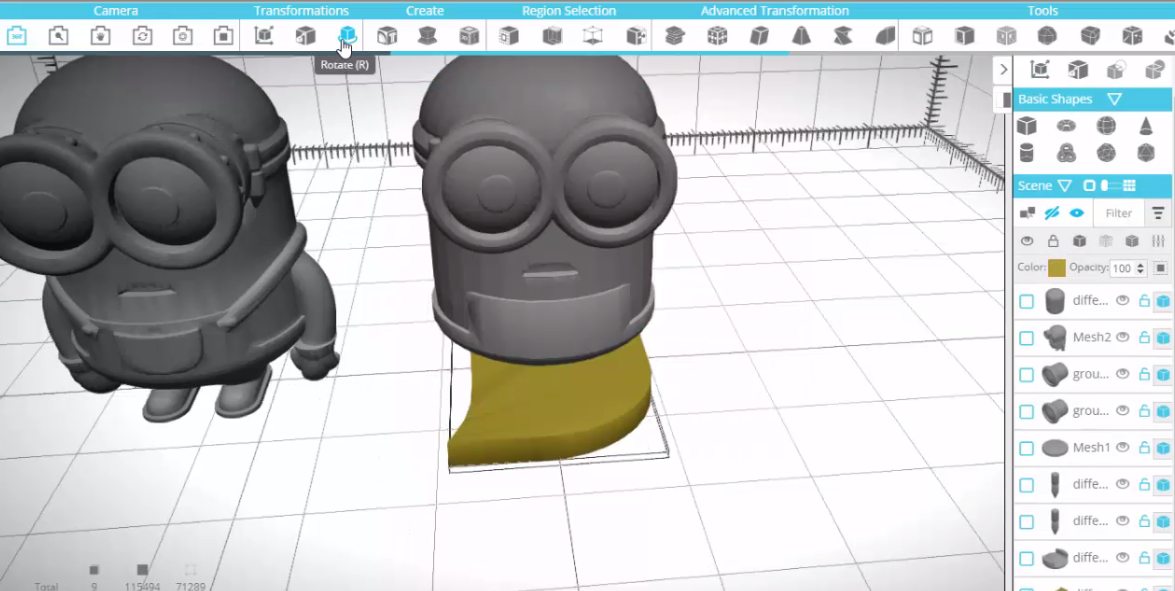This screenshot has height=591, width=1175.
Task: Click the blue eye visible-objects filter
Action: (x=1077, y=213)
